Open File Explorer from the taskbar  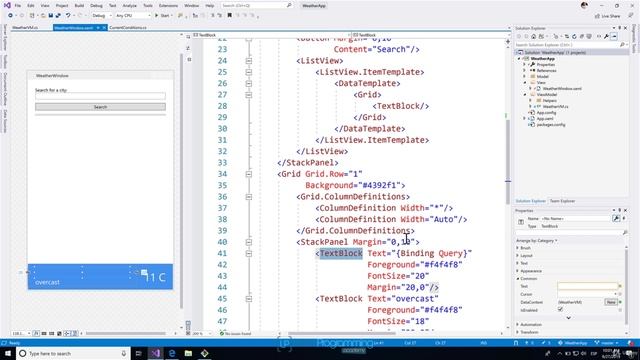point(188,353)
